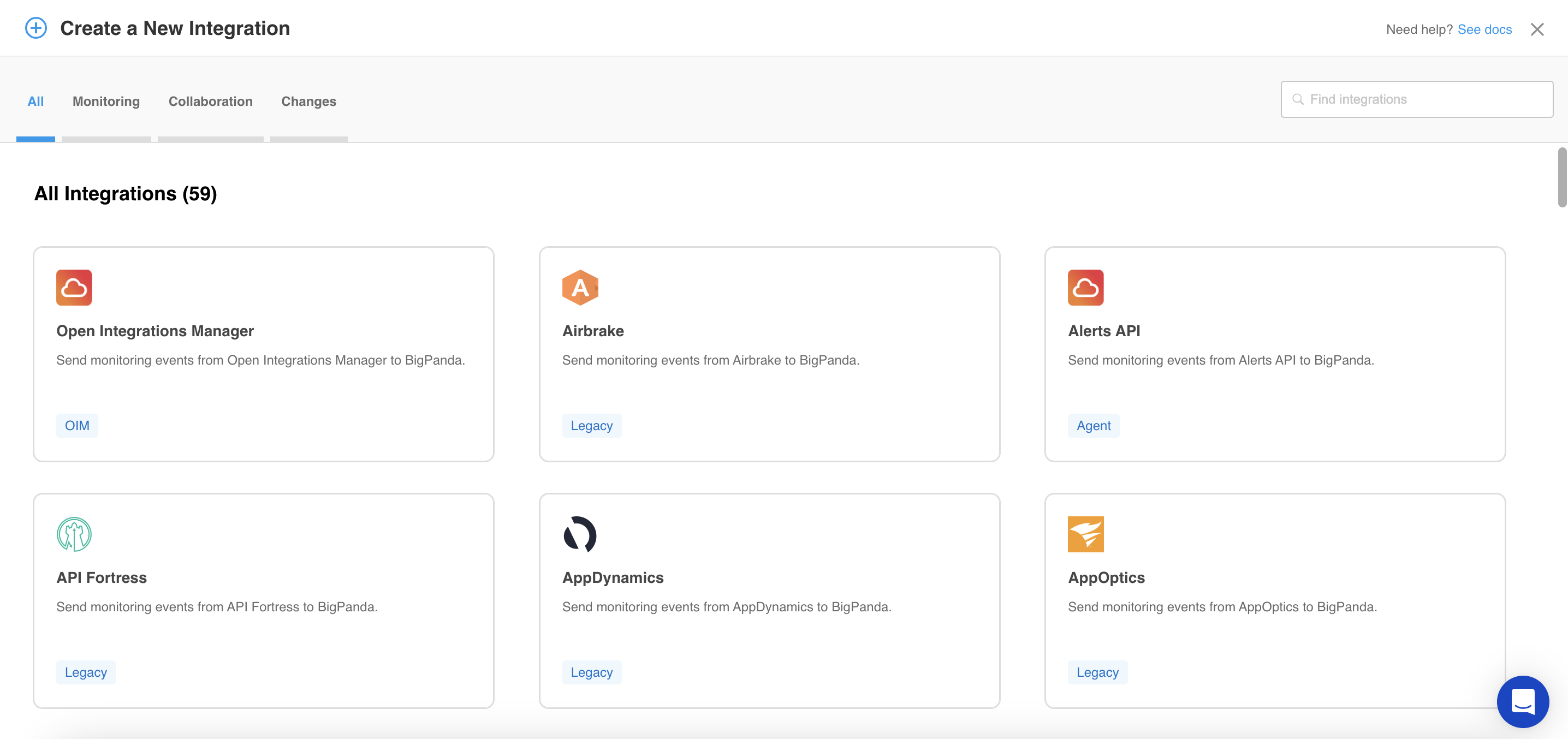Click the Agent tag on Alerts API
The image size is (1568, 739).
(x=1093, y=426)
